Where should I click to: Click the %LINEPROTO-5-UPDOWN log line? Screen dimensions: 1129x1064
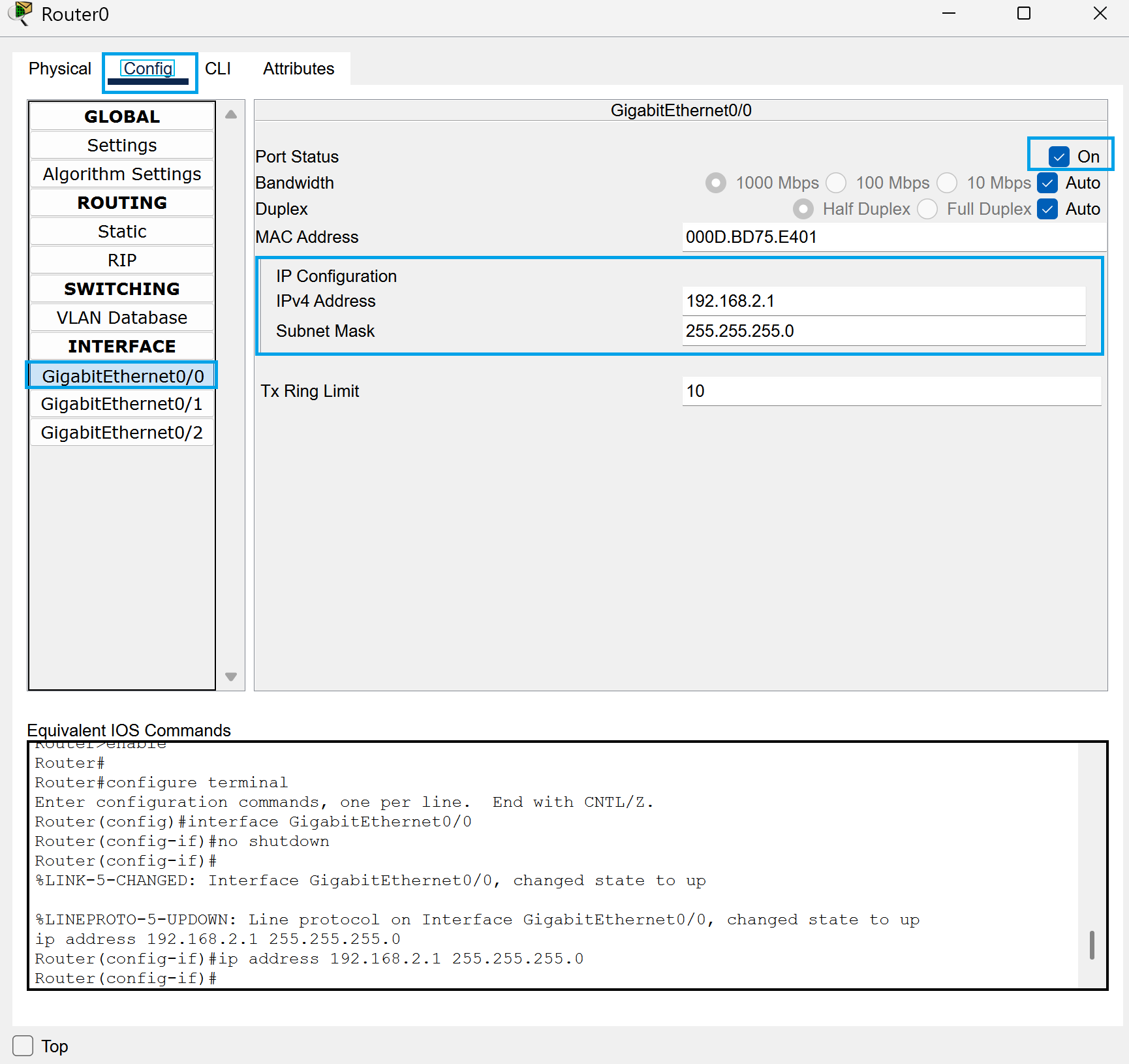tap(477, 920)
